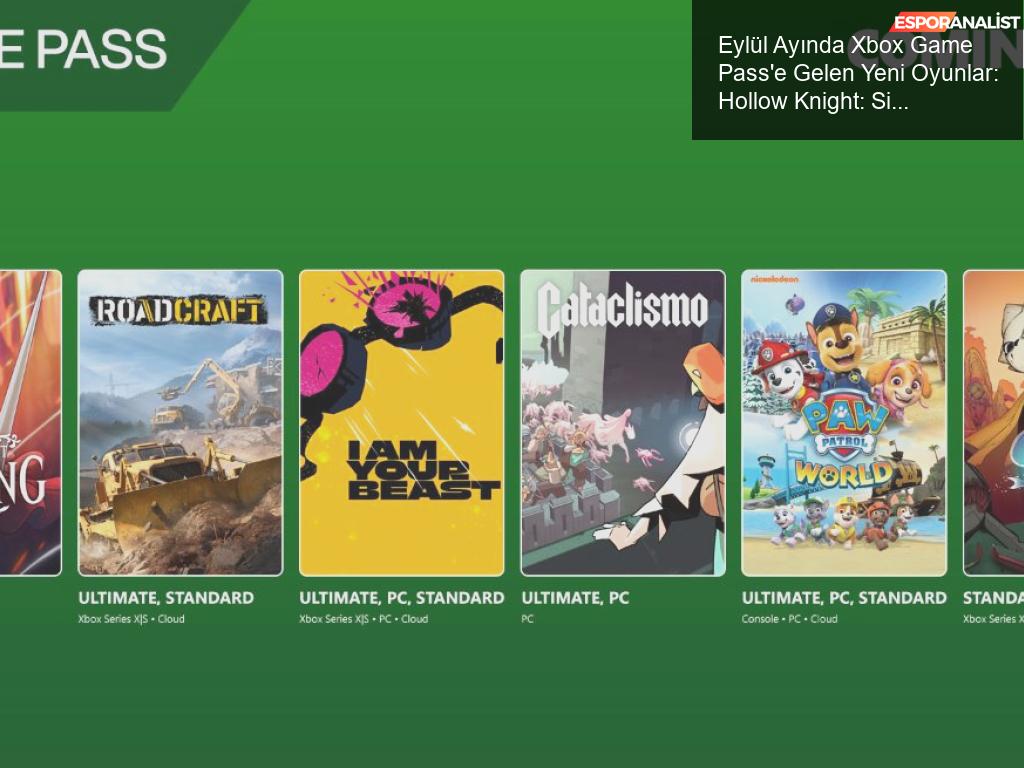
Task: Open the RoadCraft game cover
Action: 180,423
